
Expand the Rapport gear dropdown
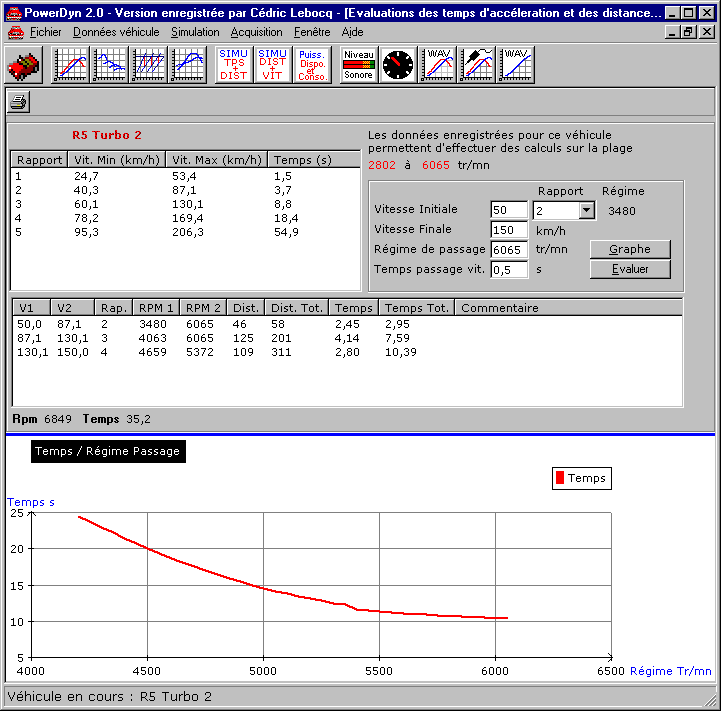586,211
